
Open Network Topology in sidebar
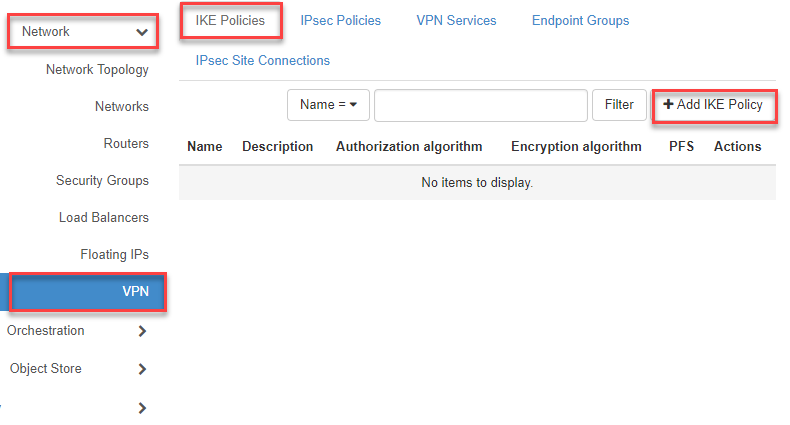coord(97,70)
